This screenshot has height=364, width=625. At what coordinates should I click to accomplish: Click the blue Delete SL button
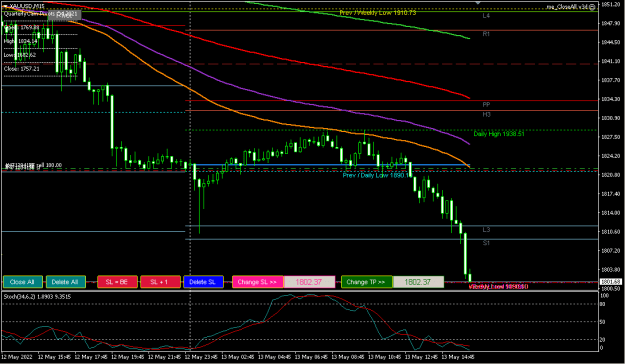pos(203,282)
